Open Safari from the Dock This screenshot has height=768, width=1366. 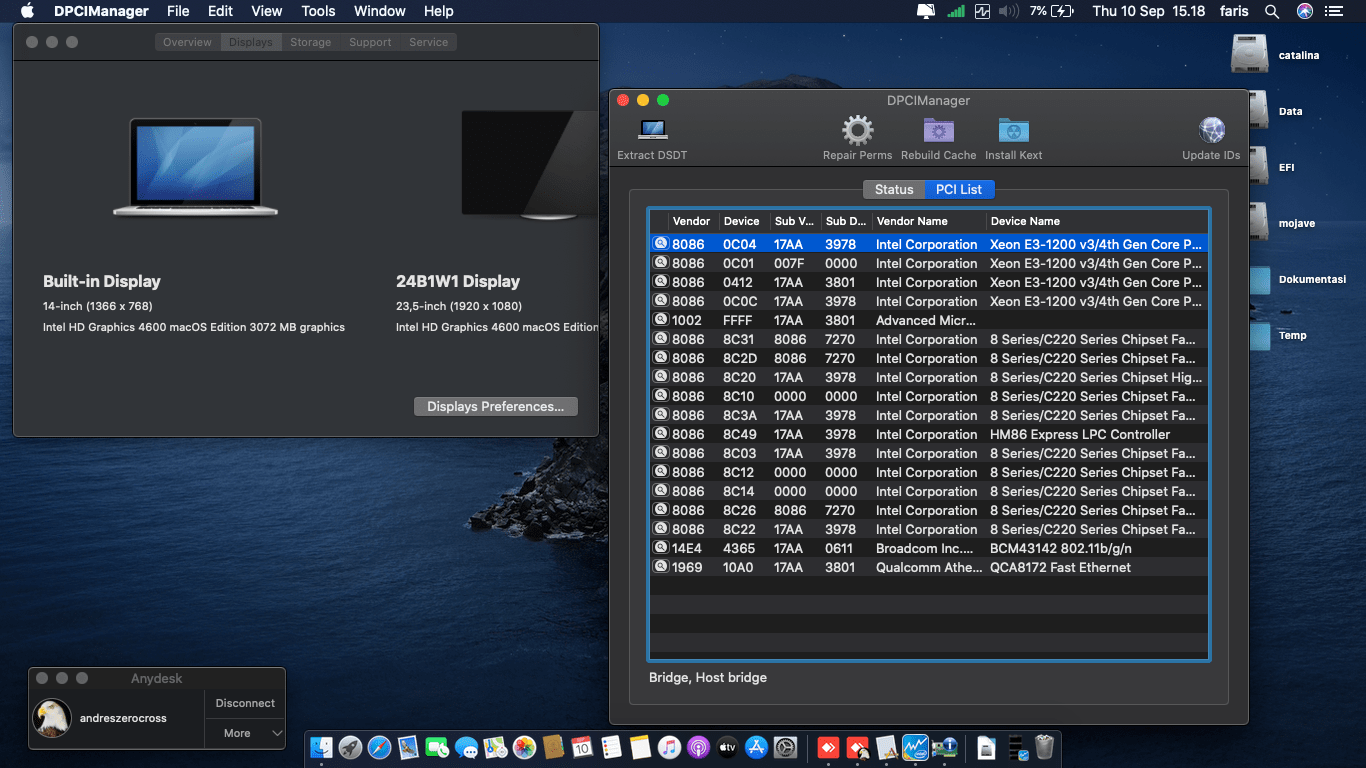tap(379, 747)
